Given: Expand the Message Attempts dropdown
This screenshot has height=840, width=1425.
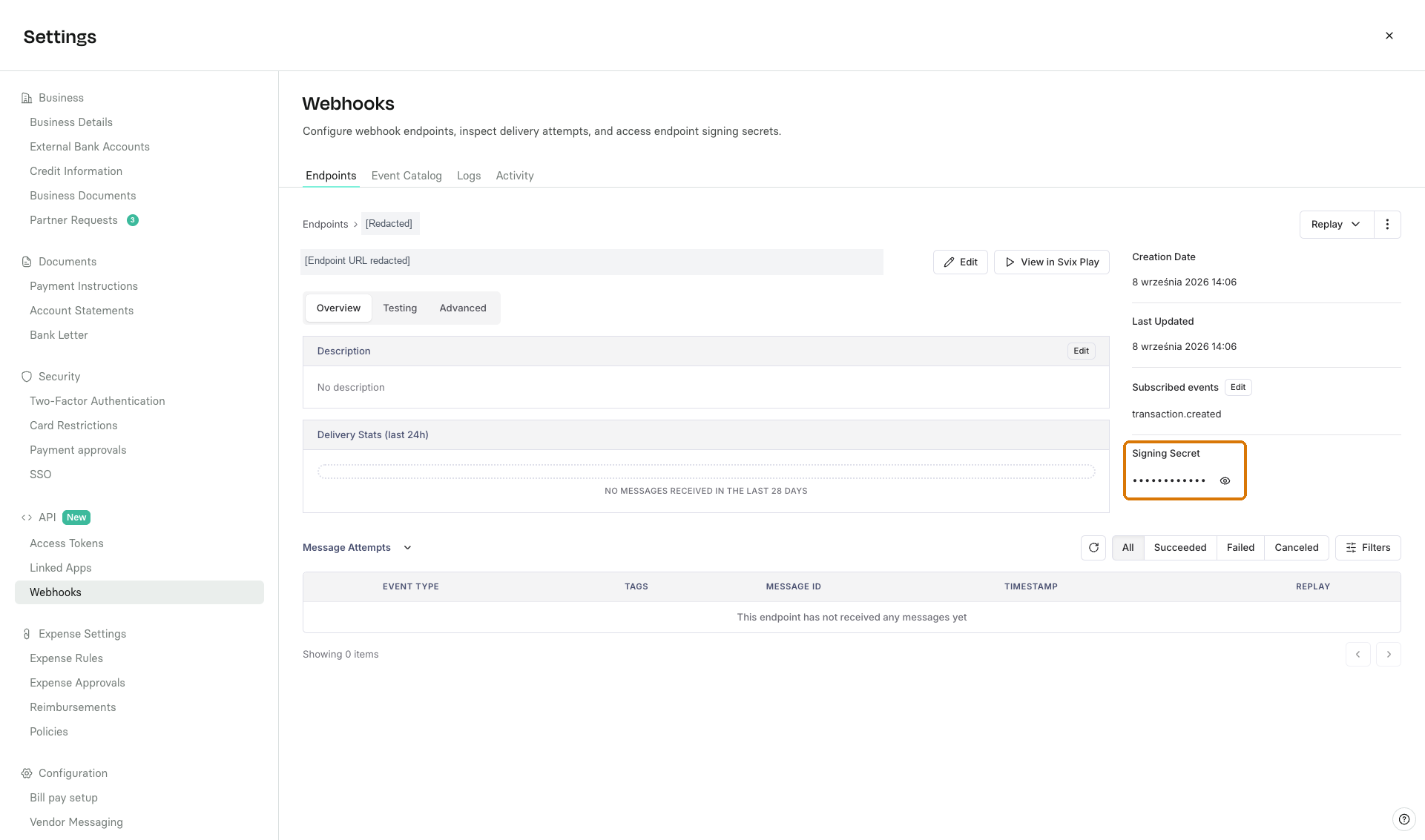Looking at the screenshot, I should pyautogui.click(x=357, y=548).
